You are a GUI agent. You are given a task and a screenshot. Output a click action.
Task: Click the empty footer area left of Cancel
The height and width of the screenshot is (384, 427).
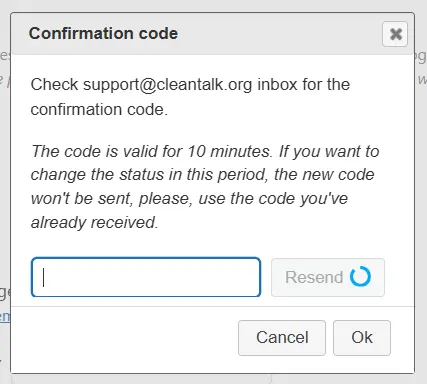(125, 338)
